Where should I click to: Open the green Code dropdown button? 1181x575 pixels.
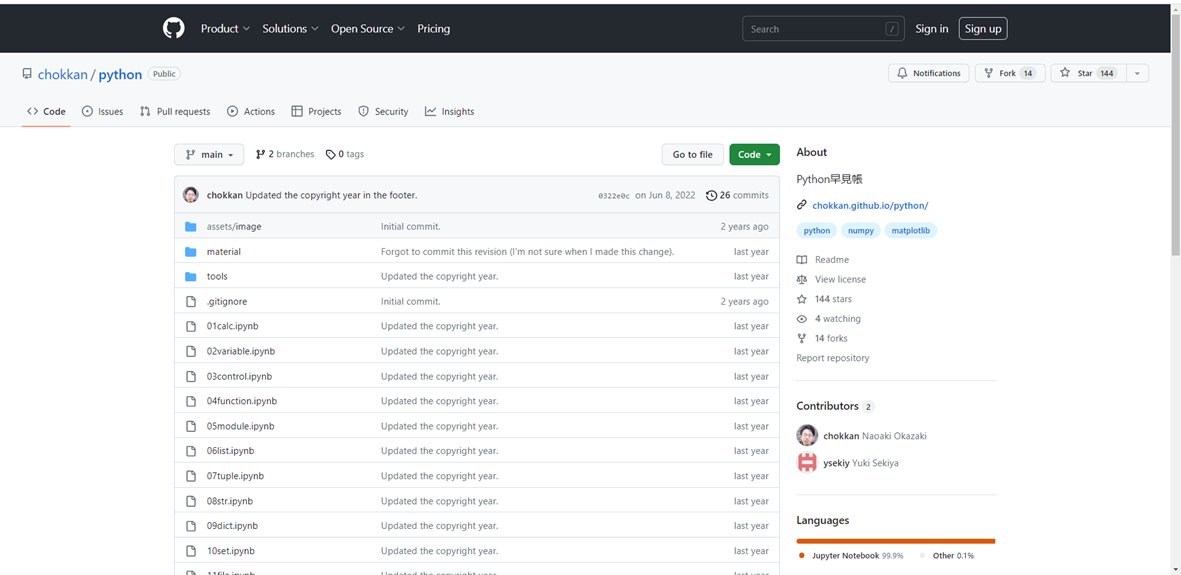(x=754, y=154)
